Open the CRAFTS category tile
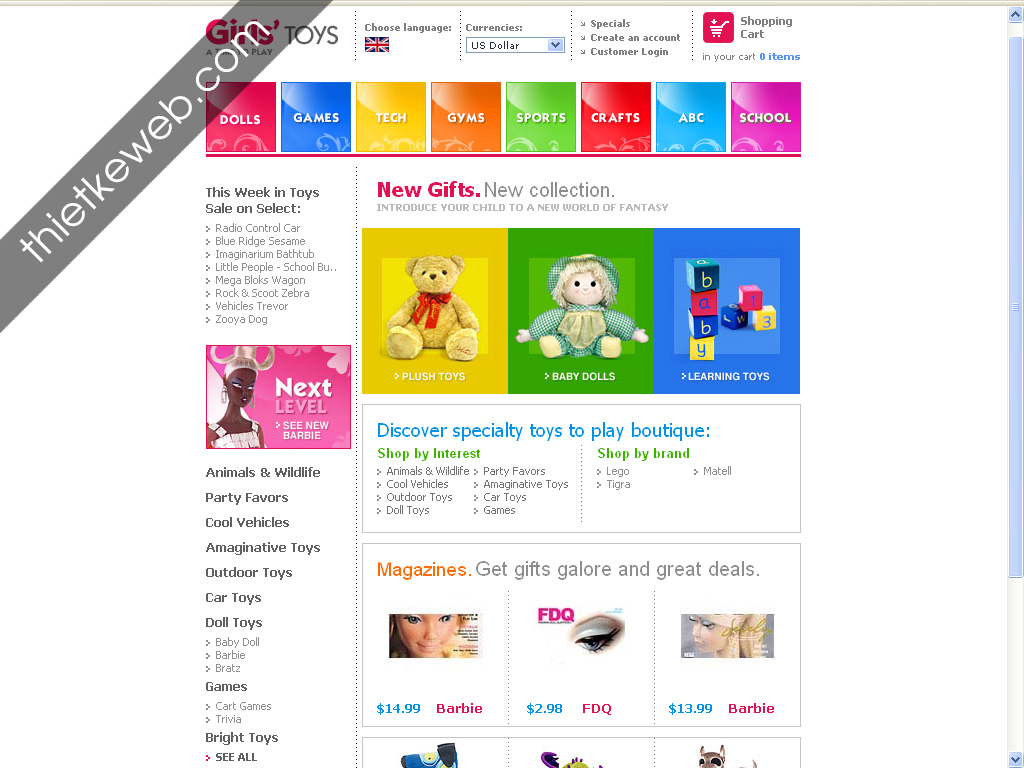Screen dimensions: 1024x768 pos(616,117)
